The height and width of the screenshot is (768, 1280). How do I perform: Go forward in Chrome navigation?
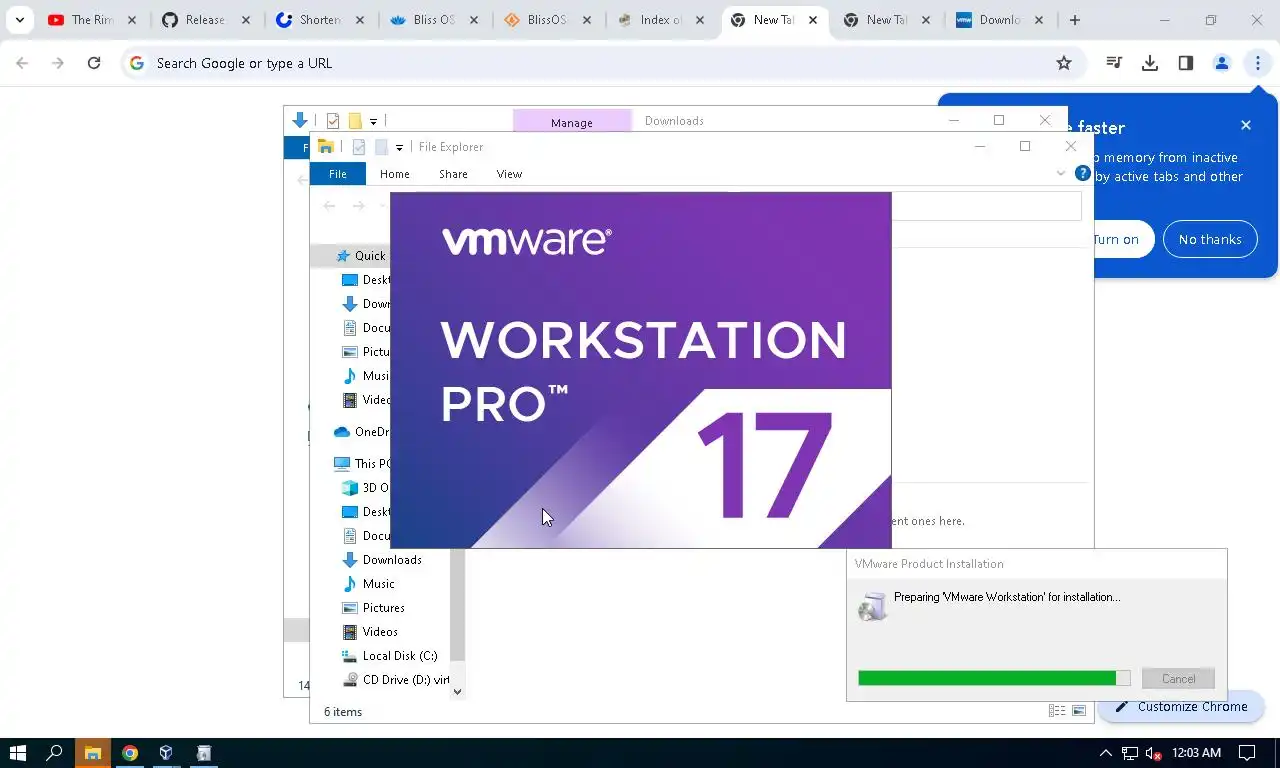58,63
